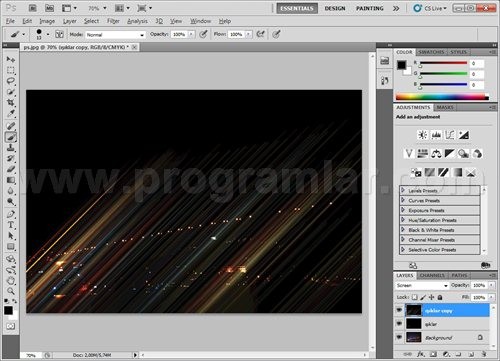Select the Path Selection tool
Image resolution: width=500 pixels, height=361 pixels.
tap(11, 236)
